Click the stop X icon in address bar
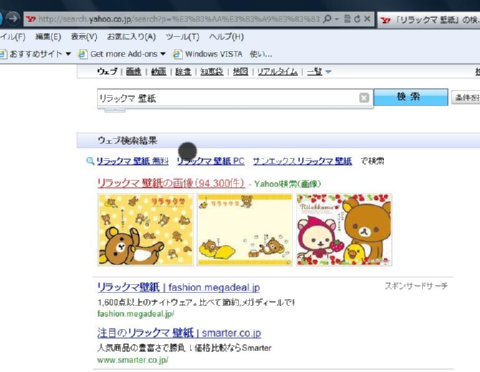Screen dimensions: 480x372 [x=367, y=19]
